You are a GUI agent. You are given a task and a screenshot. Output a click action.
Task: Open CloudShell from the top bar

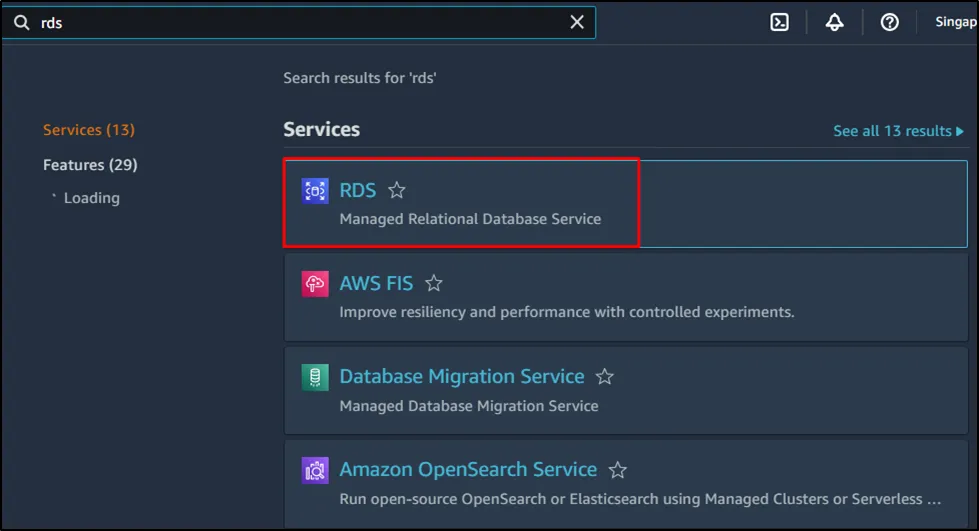coord(779,22)
